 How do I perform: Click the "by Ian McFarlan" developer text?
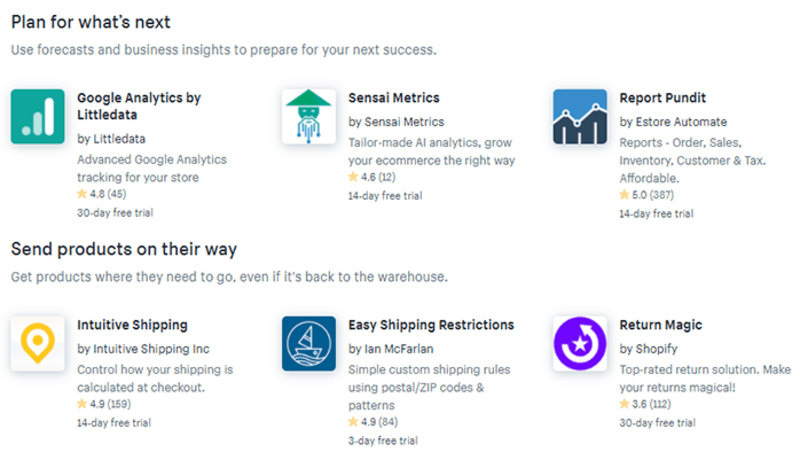coord(391,349)
